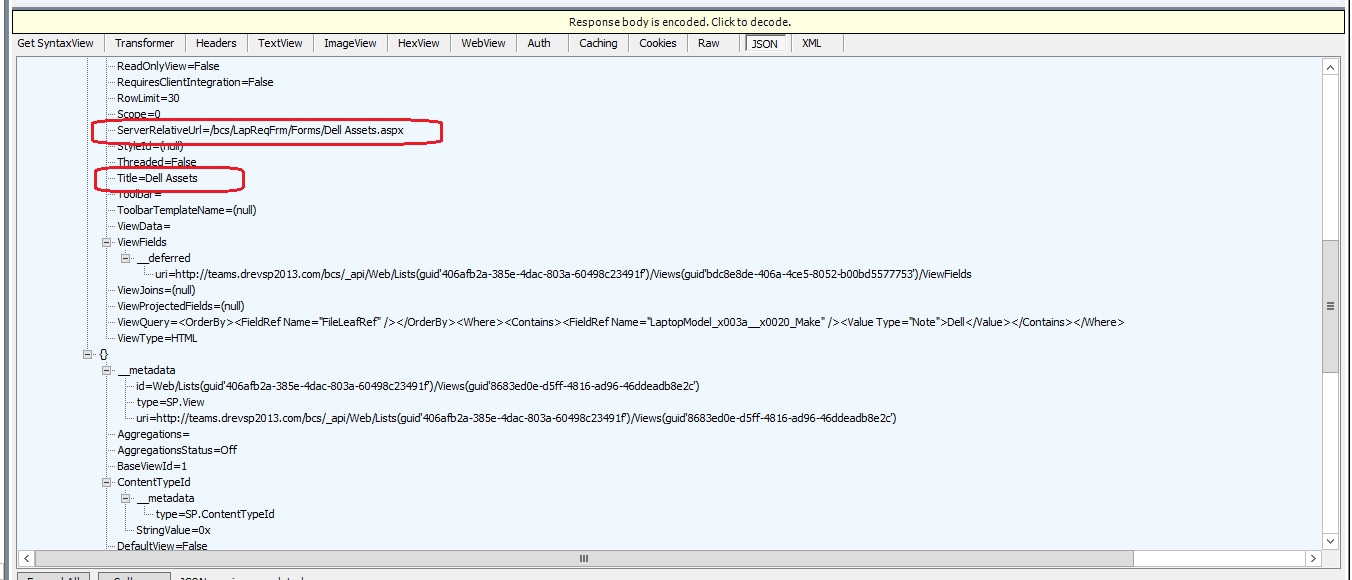
Task: Select the ViewProjectedFields=(null) row
Action: click(x=180, y=306)
